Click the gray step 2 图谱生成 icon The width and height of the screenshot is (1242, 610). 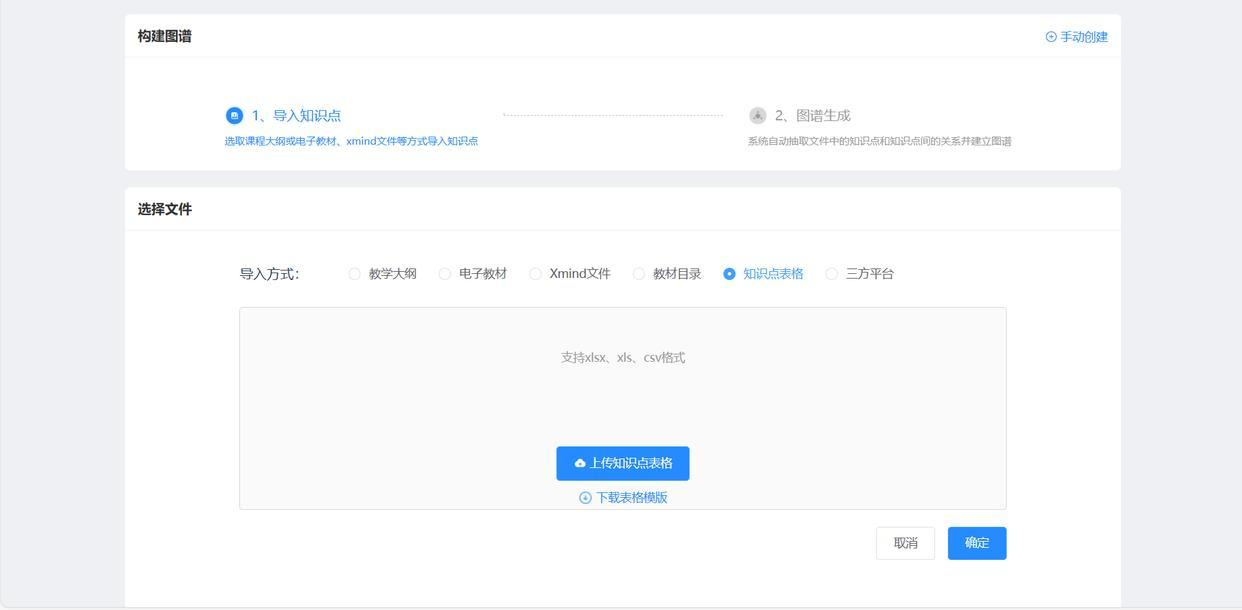pos(757,116)
